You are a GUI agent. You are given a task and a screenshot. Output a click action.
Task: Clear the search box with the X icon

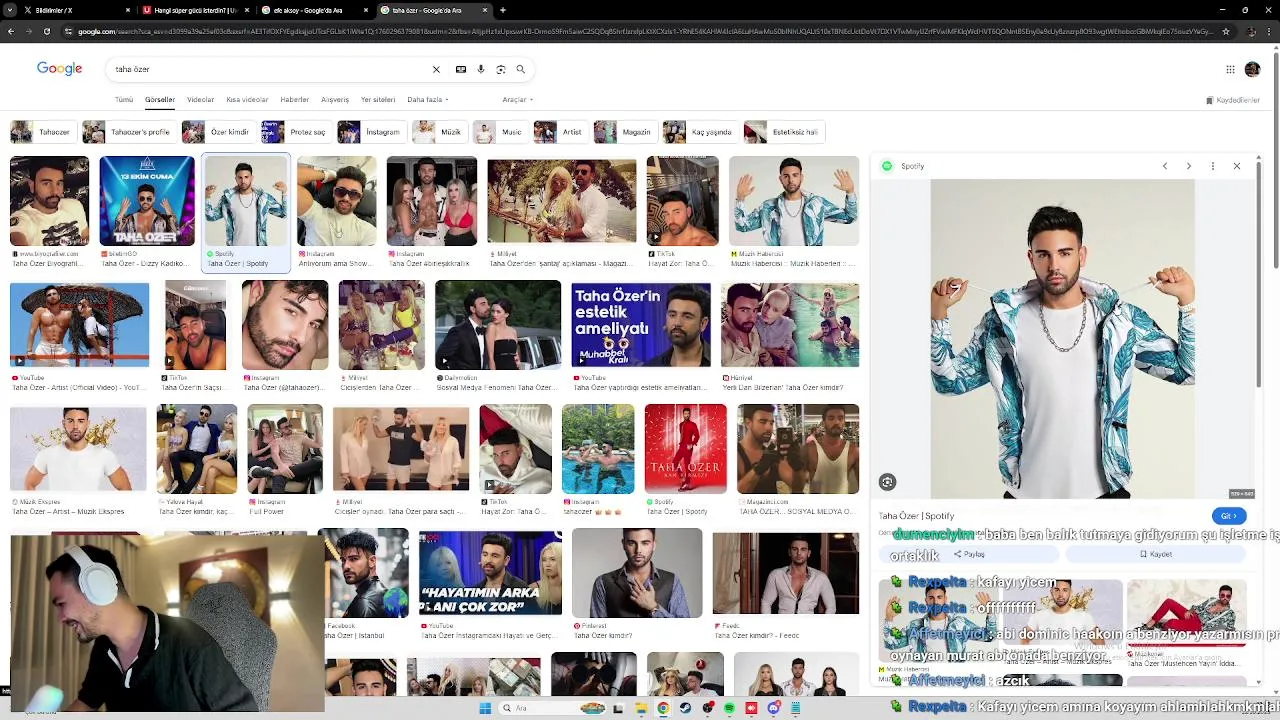point(436,69)
